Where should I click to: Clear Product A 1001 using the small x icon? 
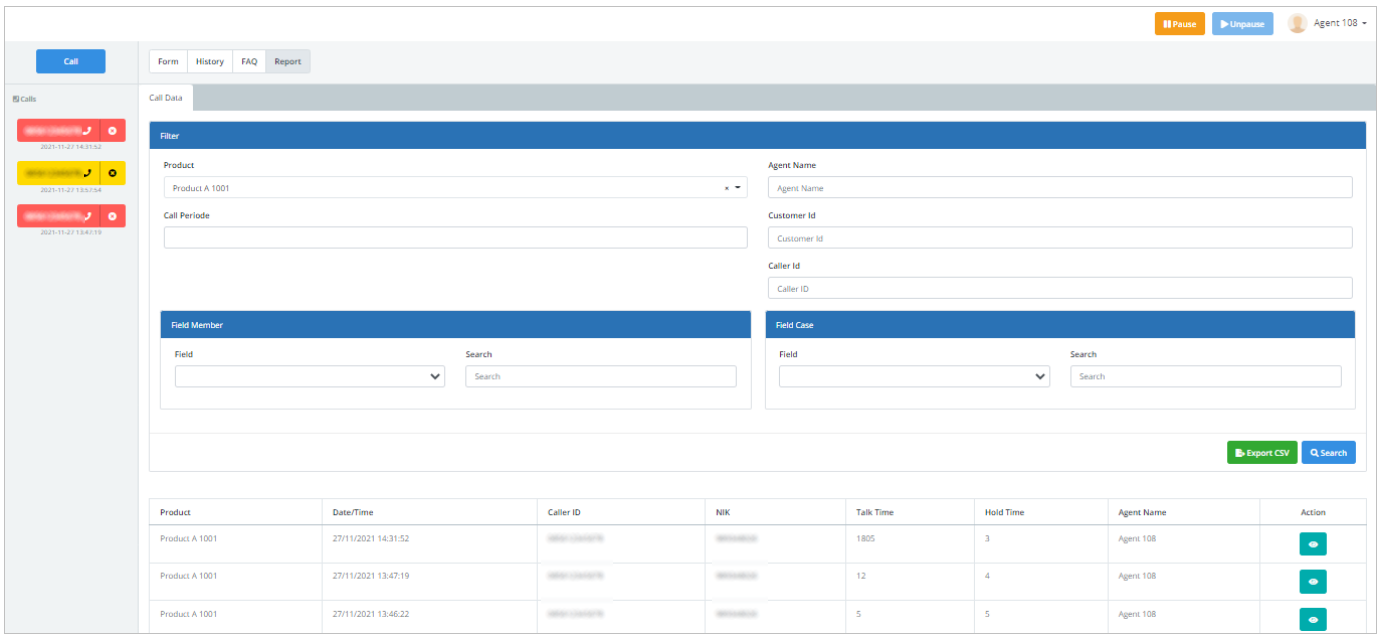[727, 187]
